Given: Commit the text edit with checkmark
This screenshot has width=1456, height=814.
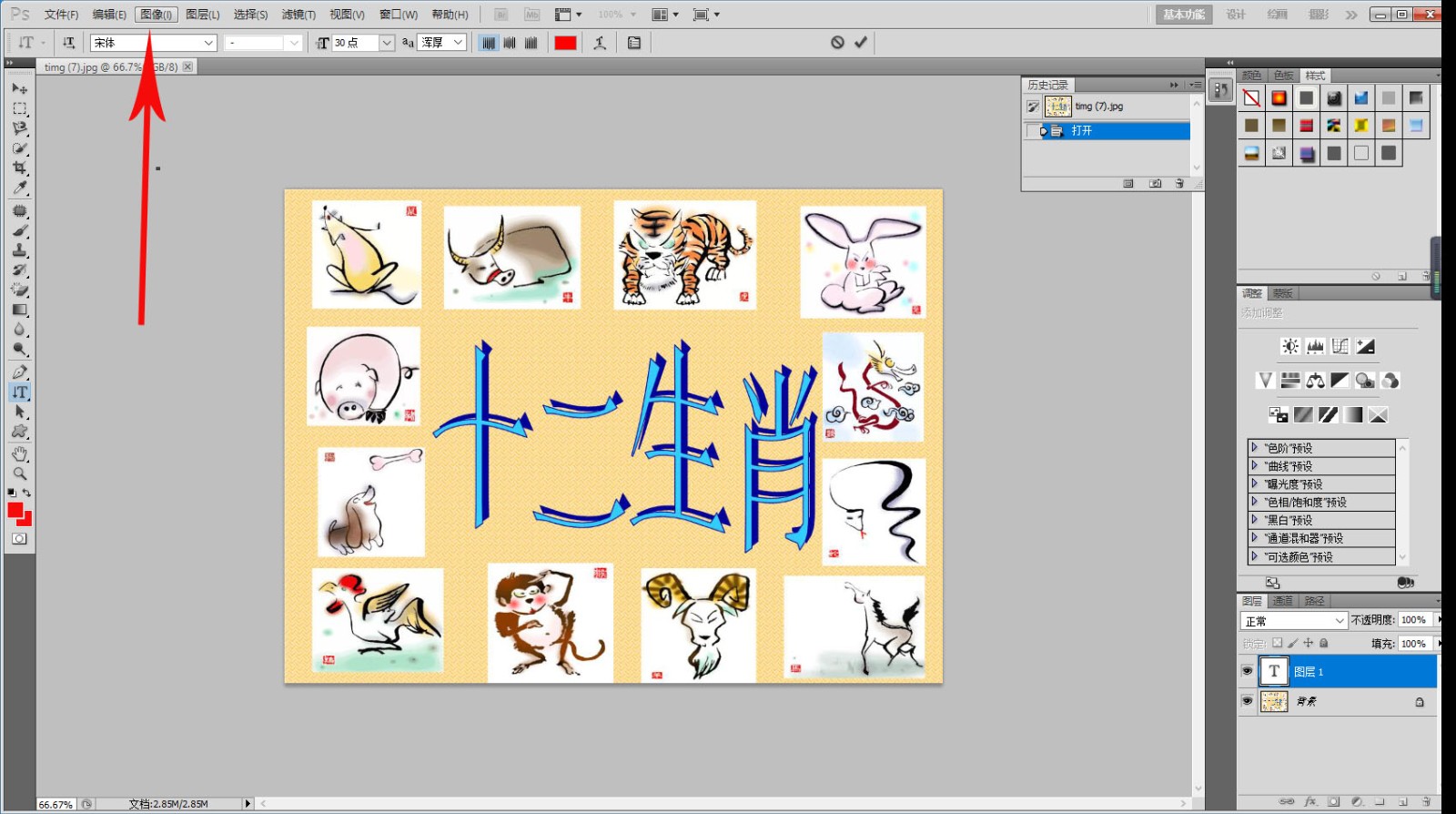Looking at the screenshot, I should 861,42.
